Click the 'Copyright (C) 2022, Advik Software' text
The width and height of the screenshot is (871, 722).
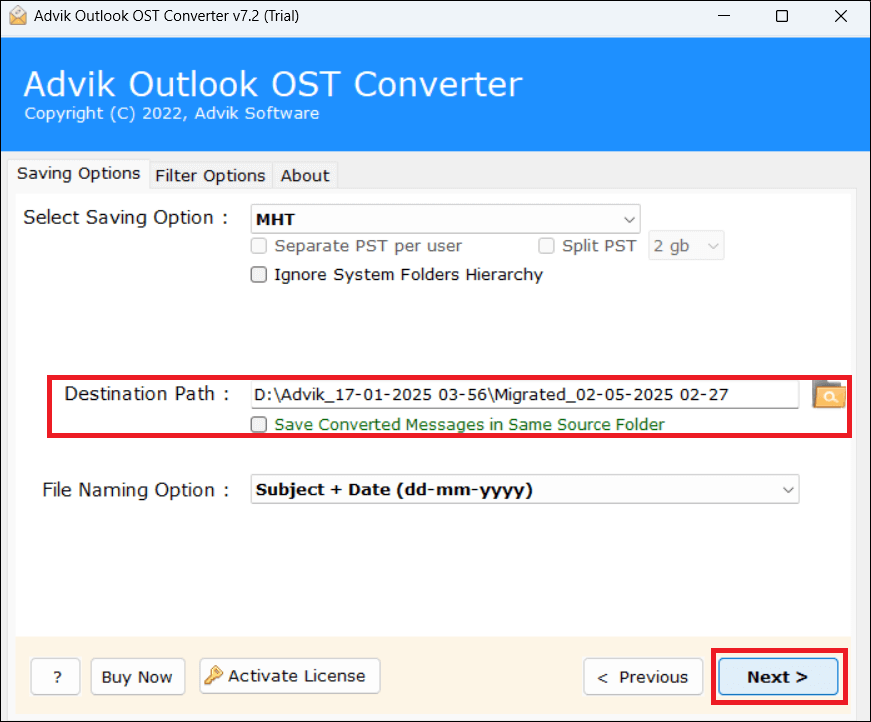pyautogui.click(x=172, y=113)
